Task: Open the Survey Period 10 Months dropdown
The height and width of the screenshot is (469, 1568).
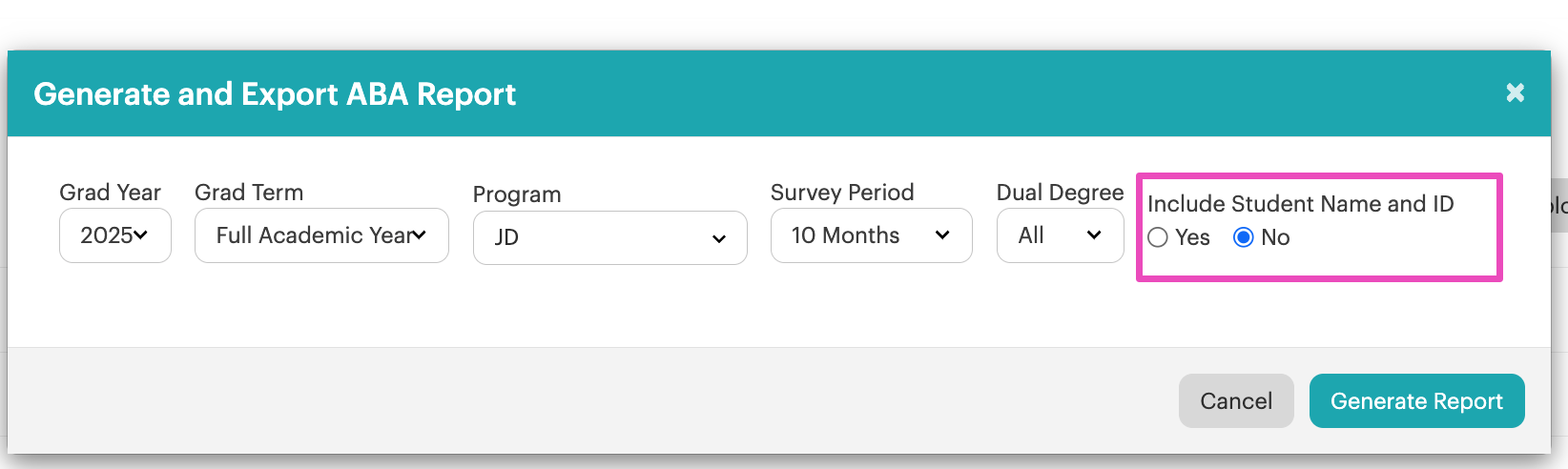Action: 872,235
